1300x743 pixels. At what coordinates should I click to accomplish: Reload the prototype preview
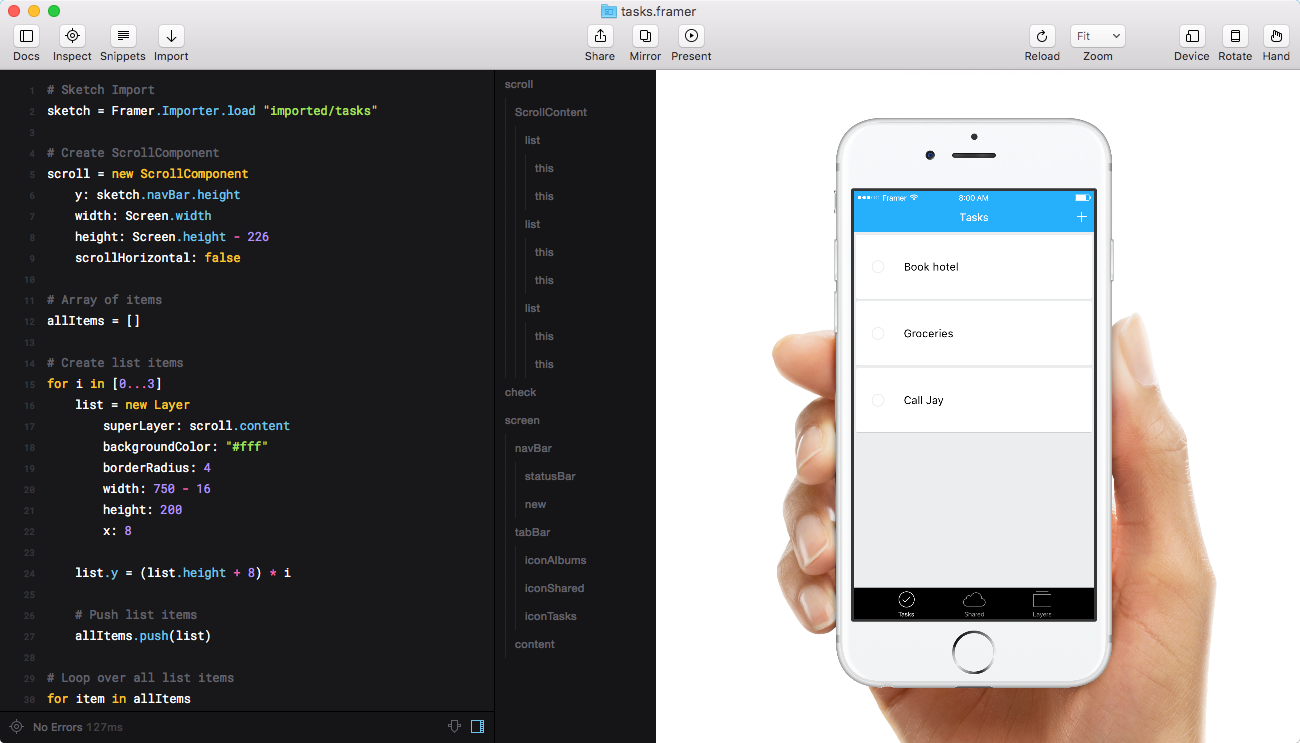[x=1042, y=36]
